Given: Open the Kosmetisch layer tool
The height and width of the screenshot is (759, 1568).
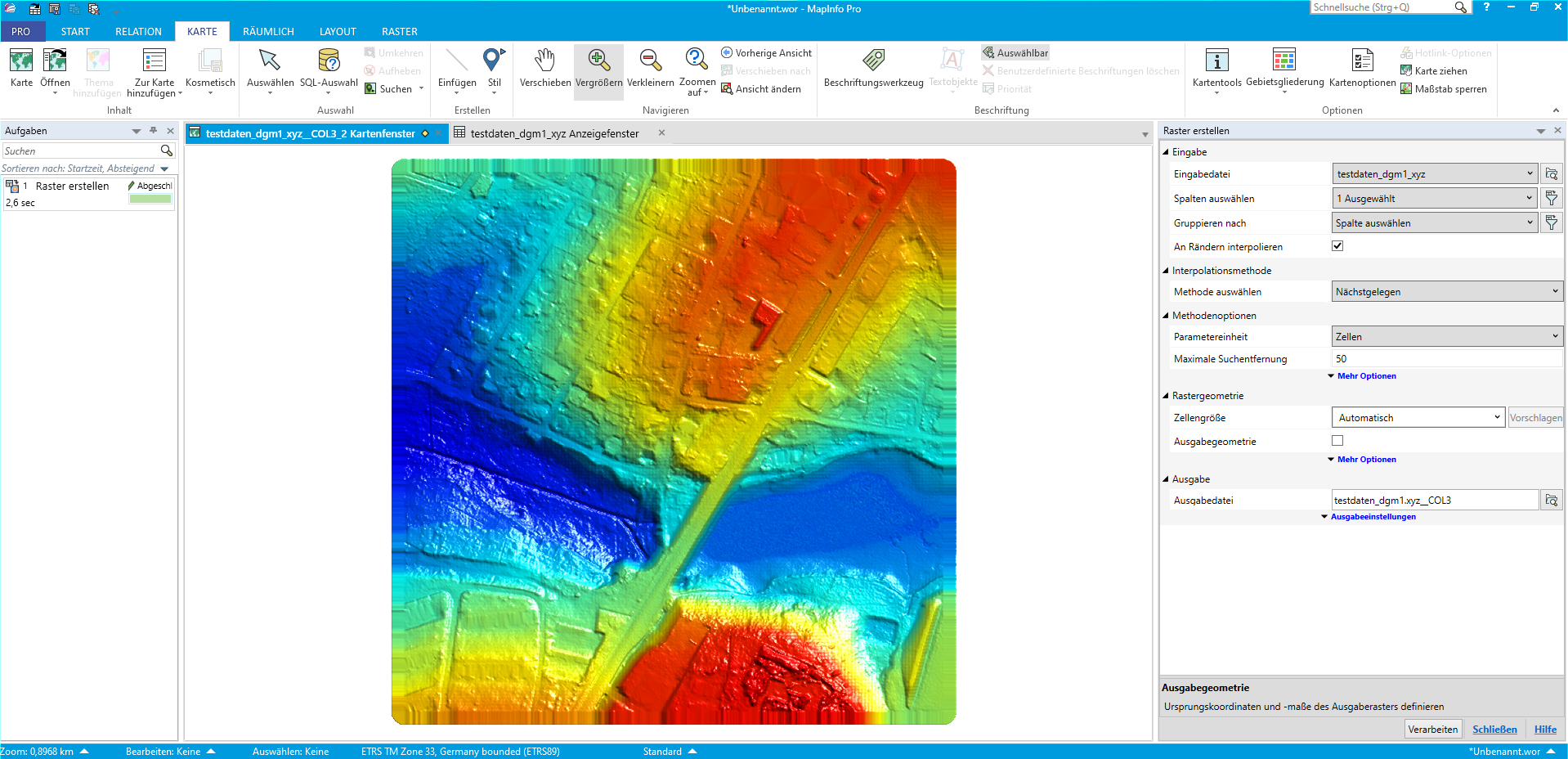Looking at the screenshot, I should pos(210,71).
